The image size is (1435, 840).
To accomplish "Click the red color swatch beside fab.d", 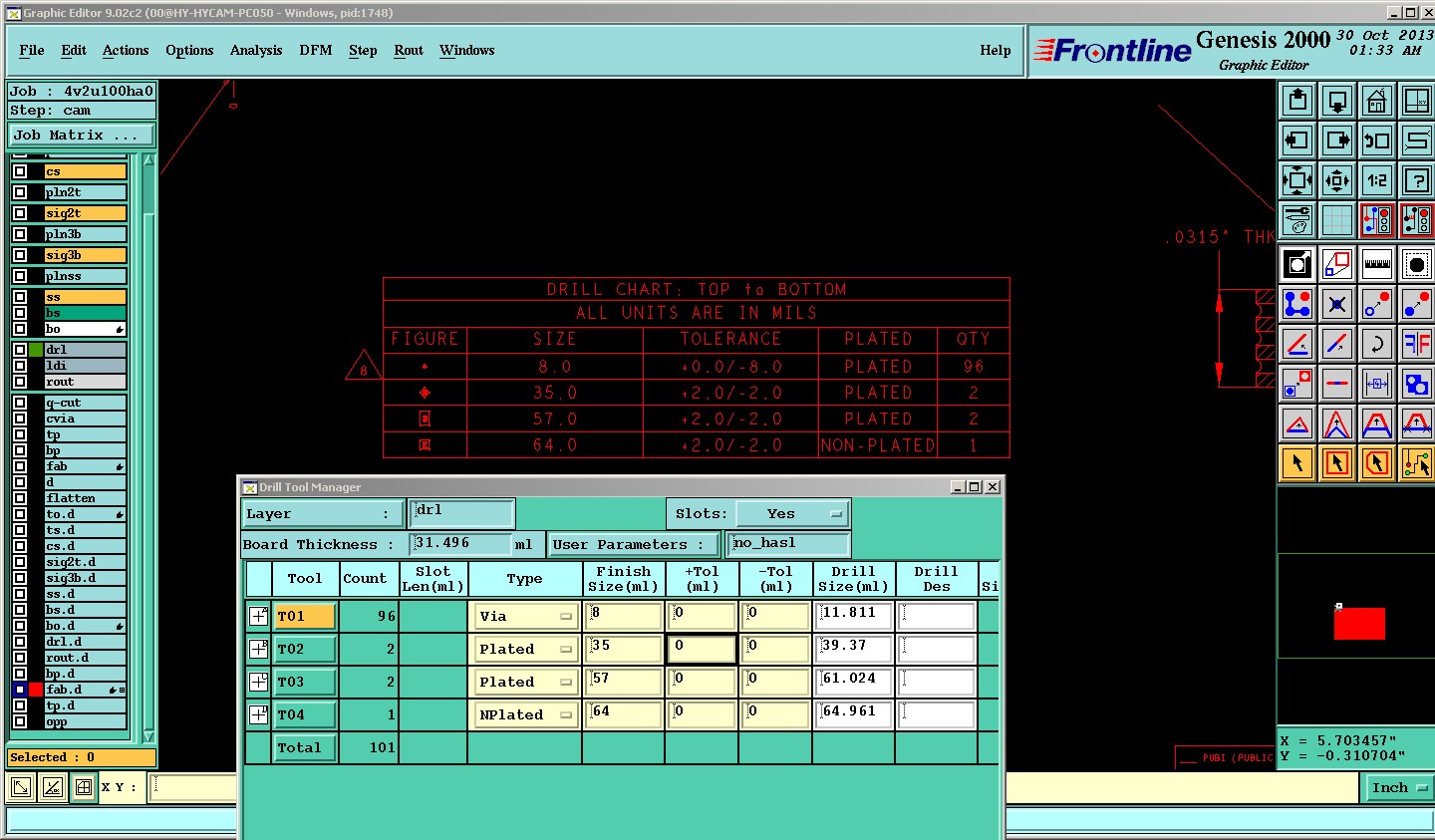I will click(x=36, y=690).
